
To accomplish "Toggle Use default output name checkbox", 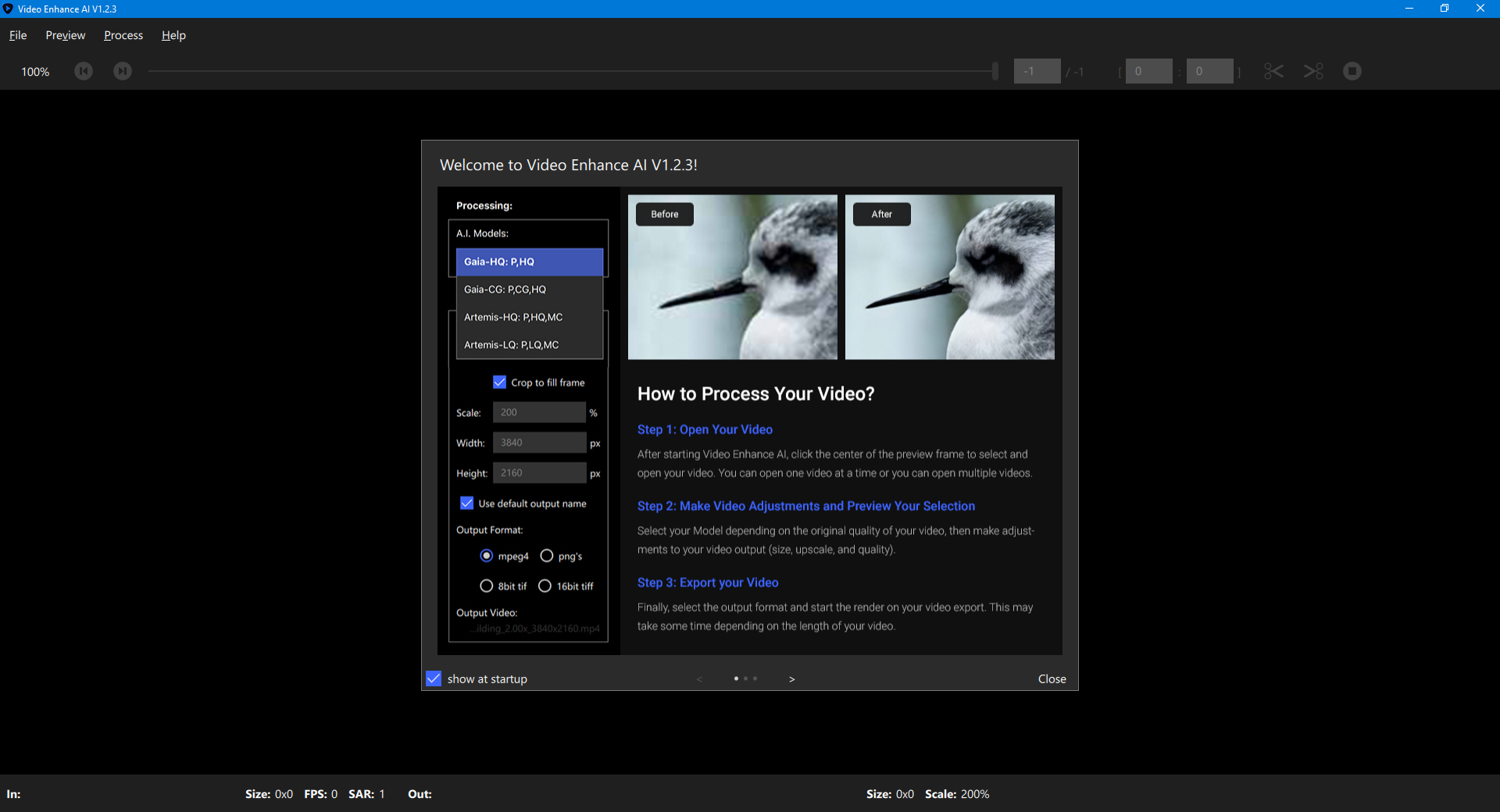I will pyautogui.click(x=467, y=504).
